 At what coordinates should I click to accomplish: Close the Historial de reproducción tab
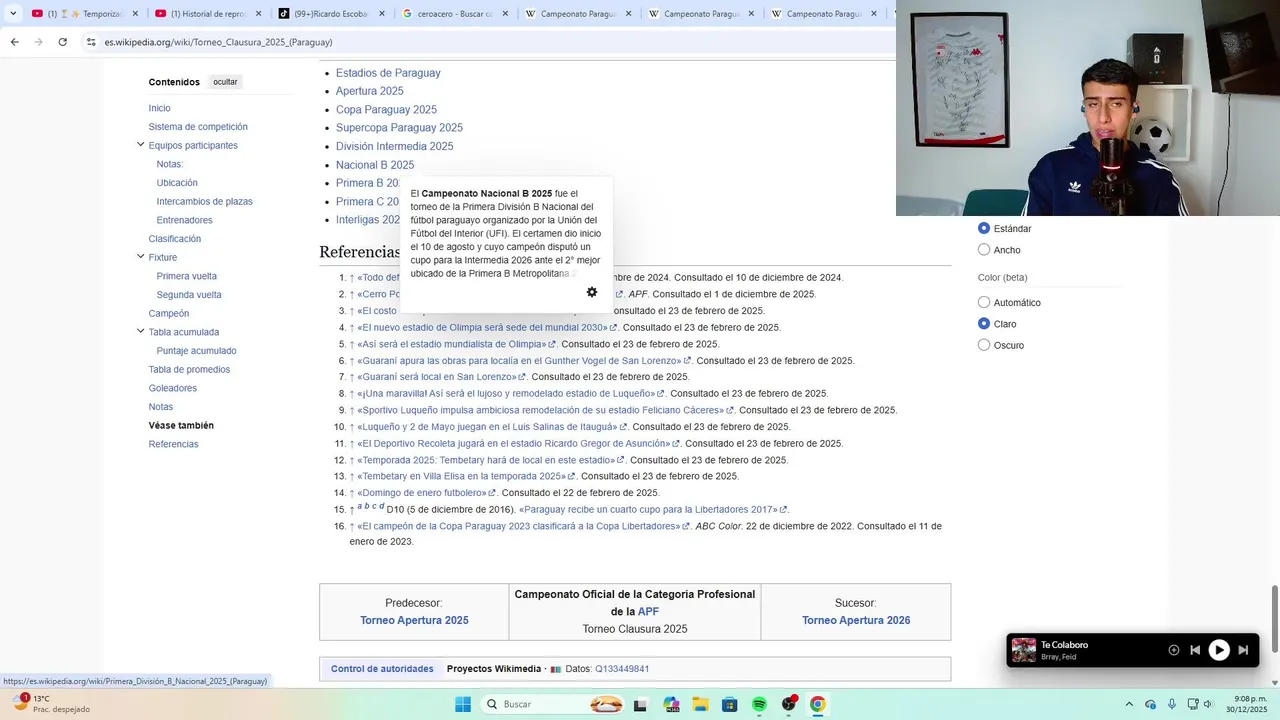tap(258, 14)
